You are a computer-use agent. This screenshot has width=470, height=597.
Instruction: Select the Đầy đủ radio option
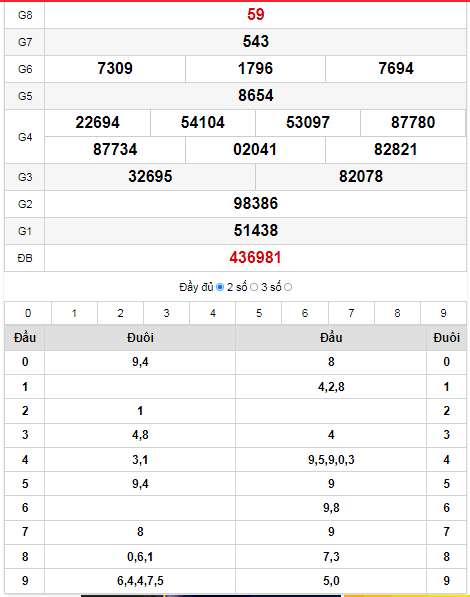[x=220, y=287]
